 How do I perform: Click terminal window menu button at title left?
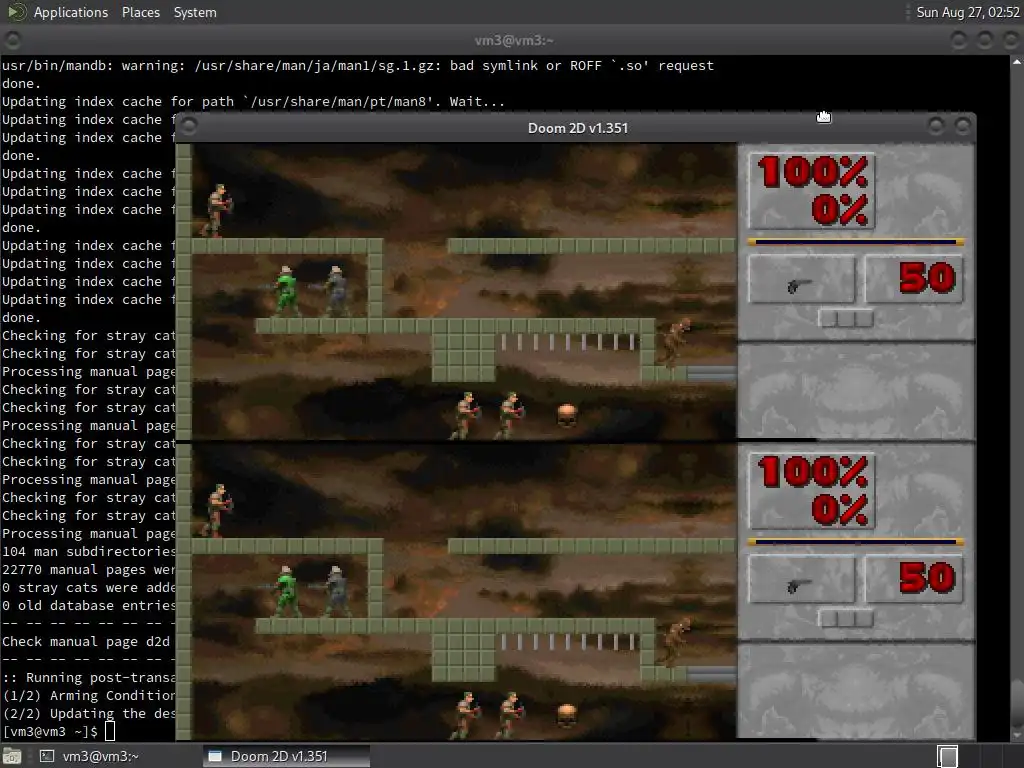[12, 40]
